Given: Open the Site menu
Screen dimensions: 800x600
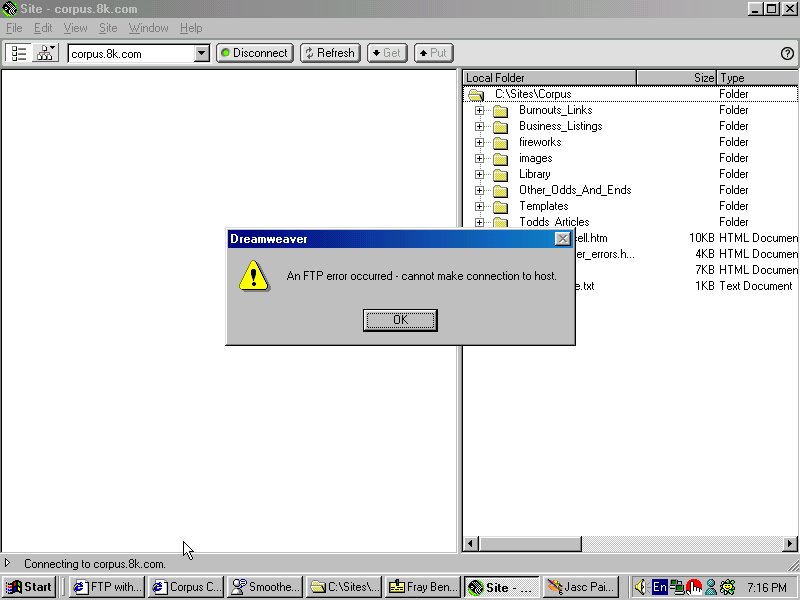Looking at the screenshot, I should coord(108,28).
